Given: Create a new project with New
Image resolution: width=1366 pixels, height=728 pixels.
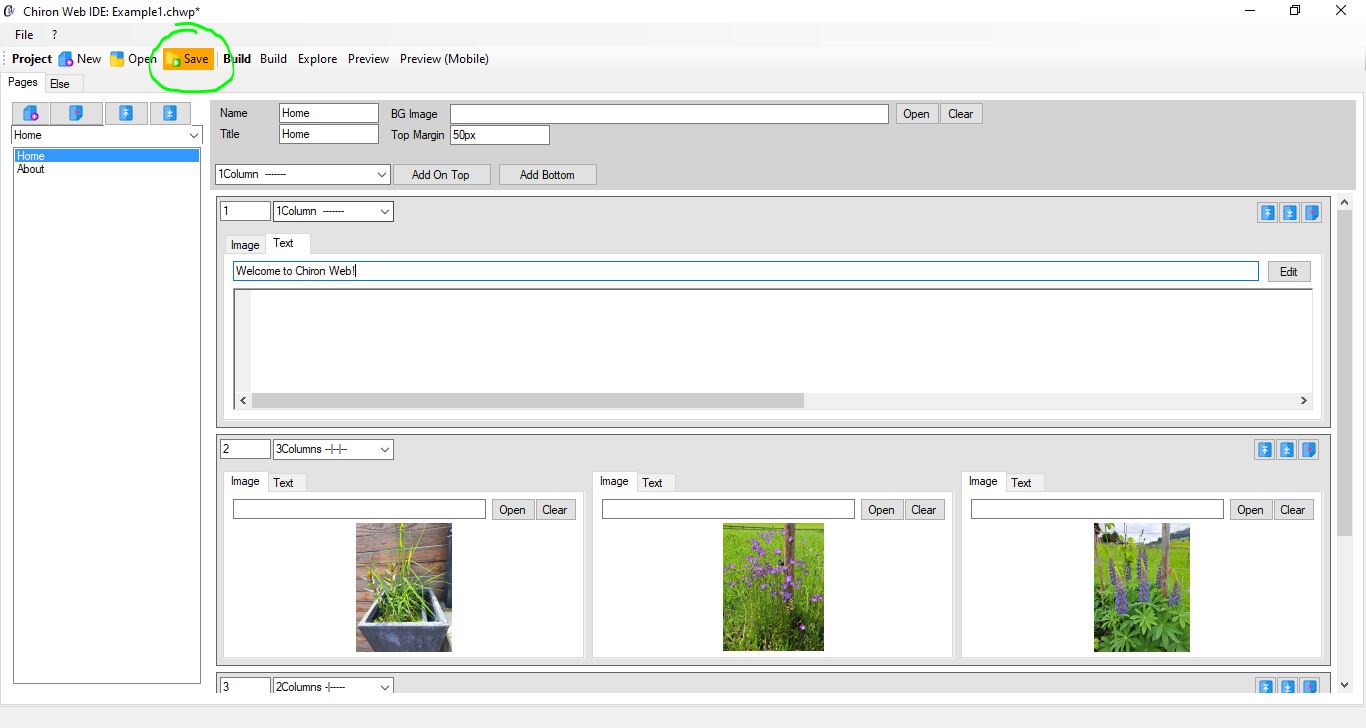Looking at the screenshot, I should point(80,59).
